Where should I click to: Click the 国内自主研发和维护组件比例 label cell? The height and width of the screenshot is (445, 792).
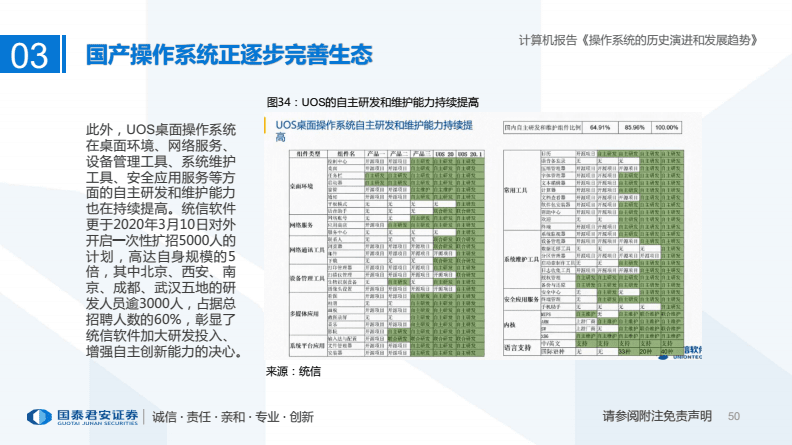[542, 128]
